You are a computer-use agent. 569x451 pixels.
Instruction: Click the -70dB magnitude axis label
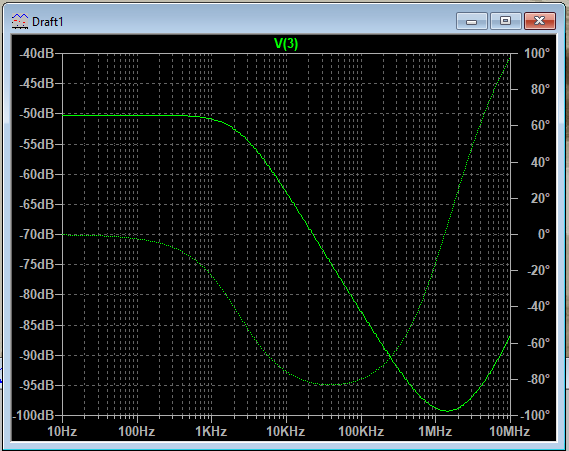36,234
